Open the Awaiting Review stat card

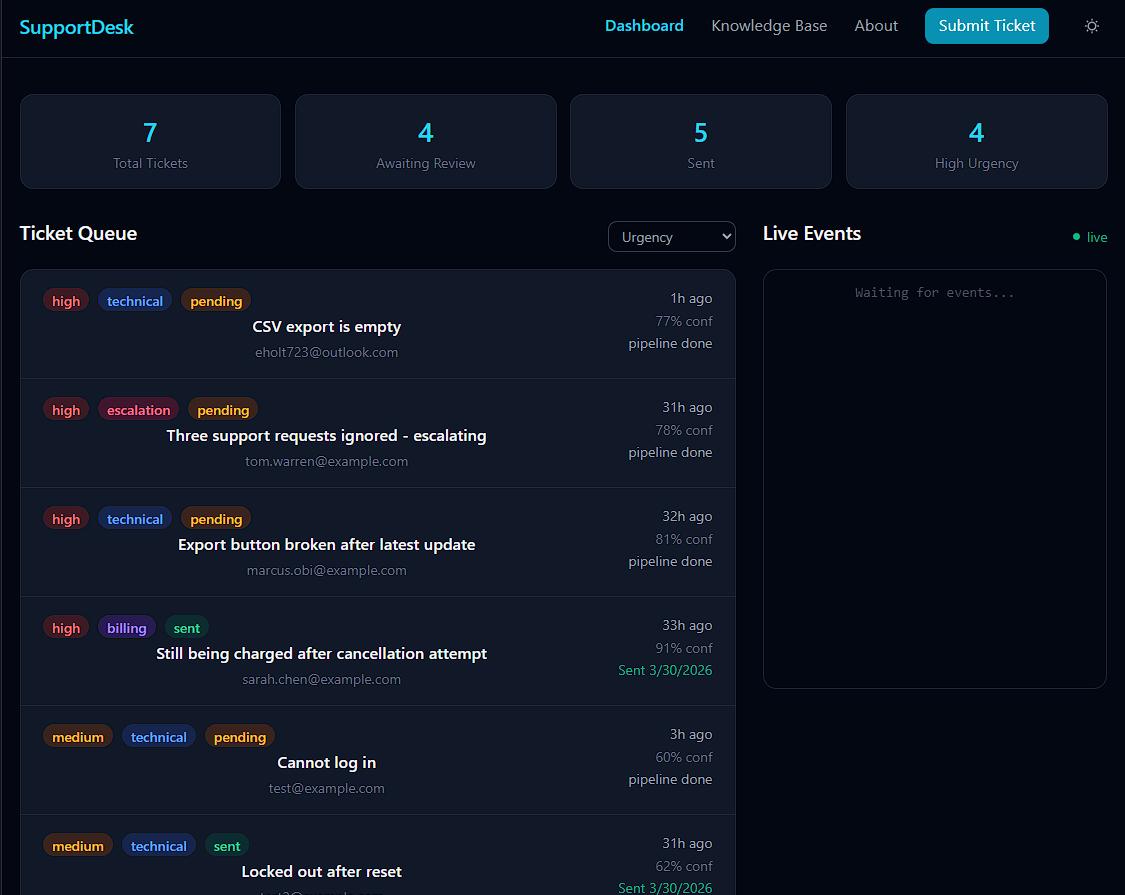(425, 141)
